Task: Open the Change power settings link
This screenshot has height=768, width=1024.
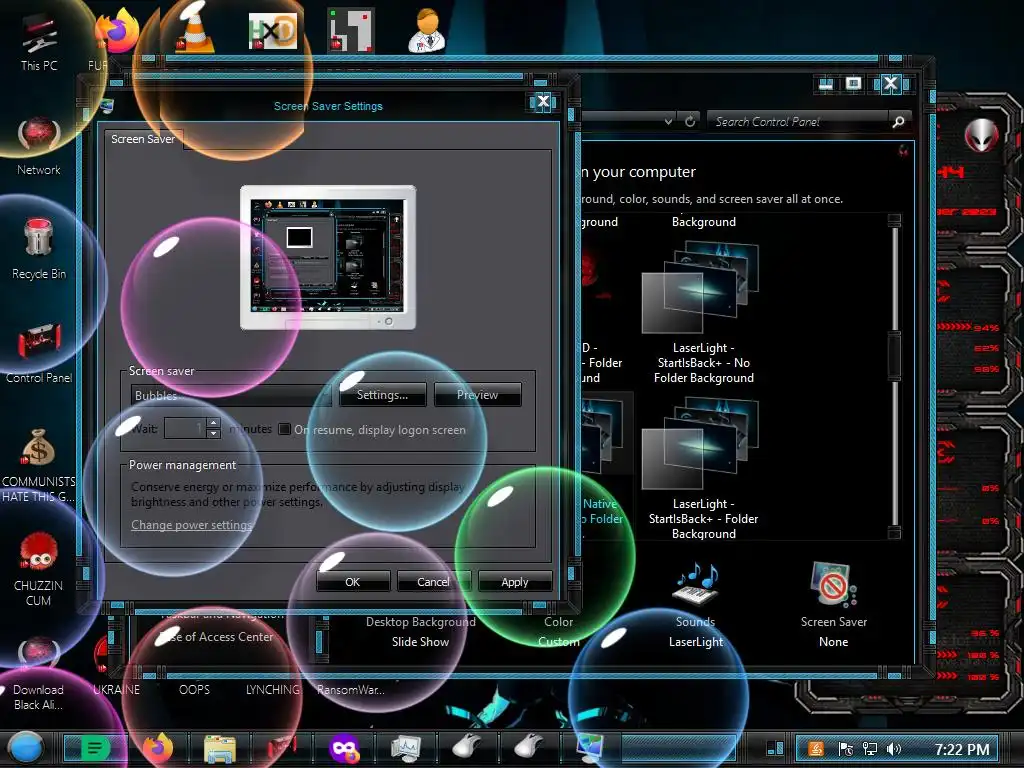Action: tap(191, 524)
